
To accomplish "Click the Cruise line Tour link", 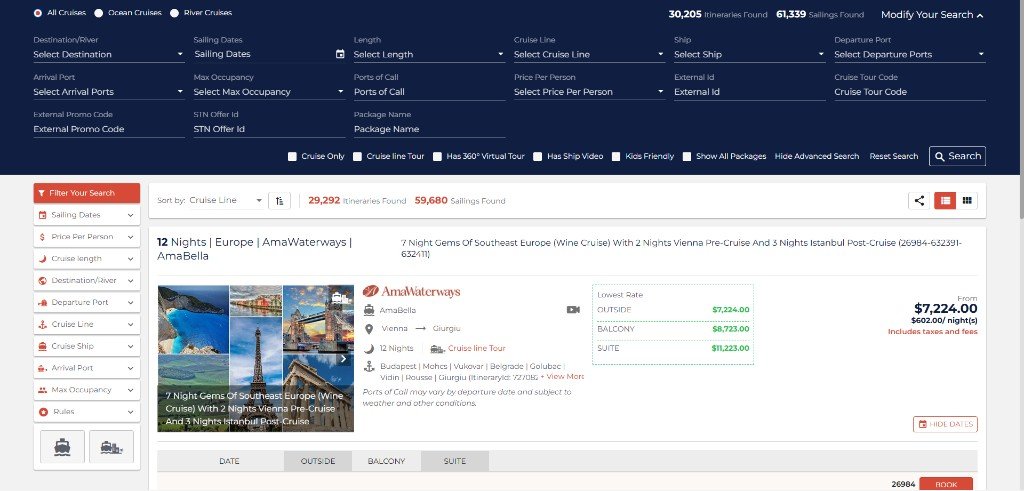I will 476,348.
